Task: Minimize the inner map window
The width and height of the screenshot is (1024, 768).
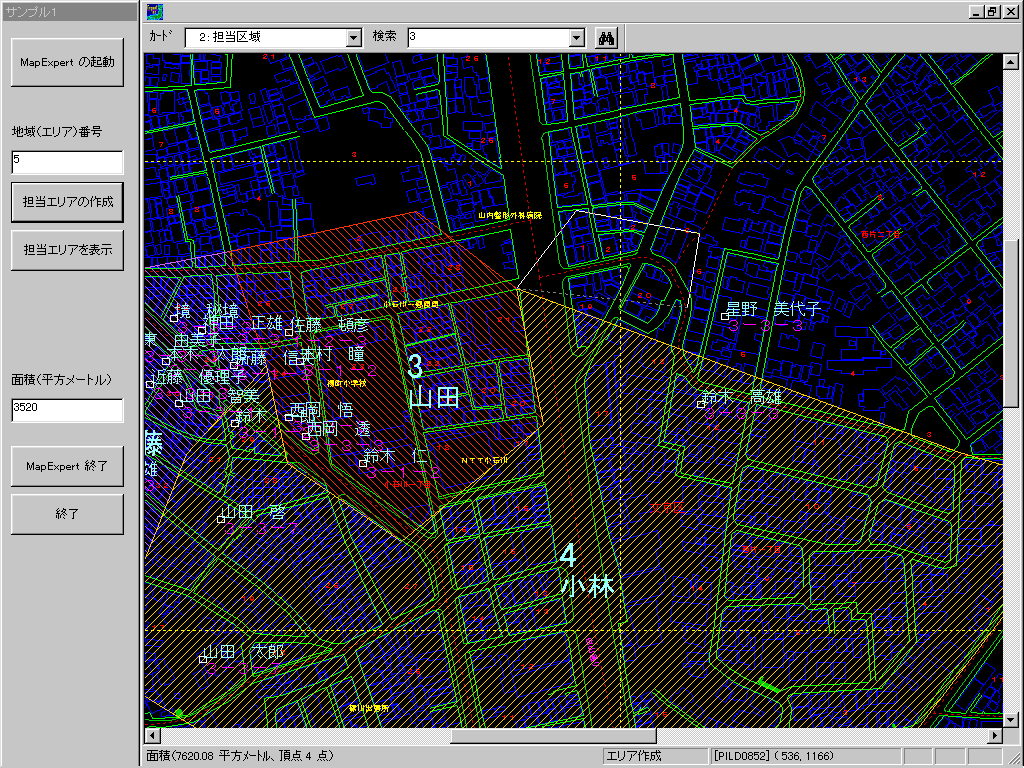Action: [x=977, y=11]
